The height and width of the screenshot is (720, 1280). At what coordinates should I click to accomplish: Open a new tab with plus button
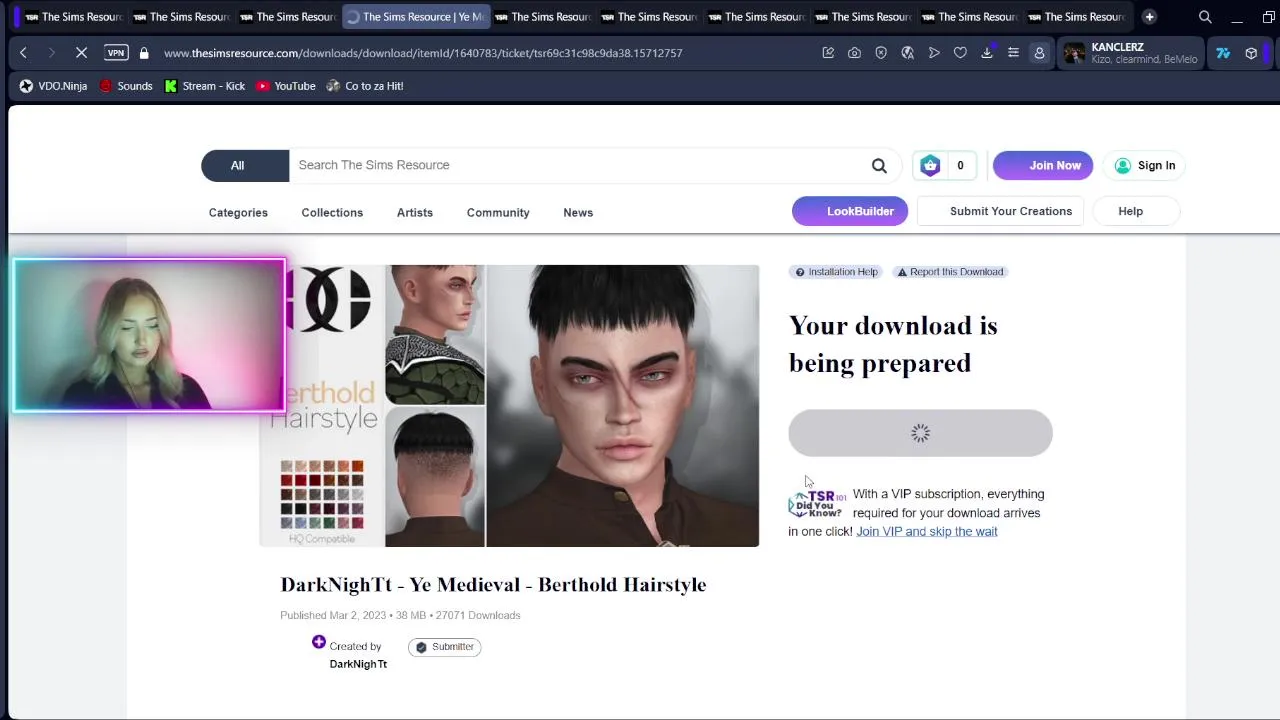[x=1149, y=17]
